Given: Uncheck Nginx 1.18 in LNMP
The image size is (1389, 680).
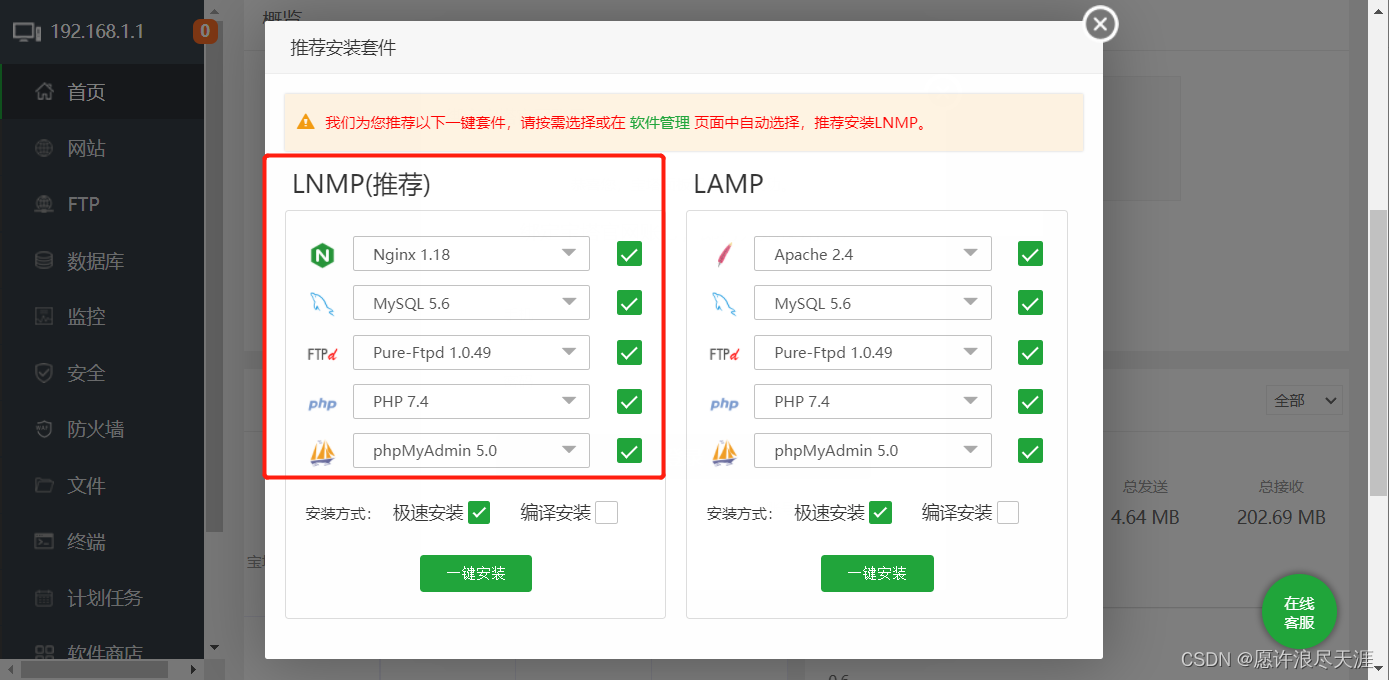Looking at the screenshot, I should click(629, 254).
